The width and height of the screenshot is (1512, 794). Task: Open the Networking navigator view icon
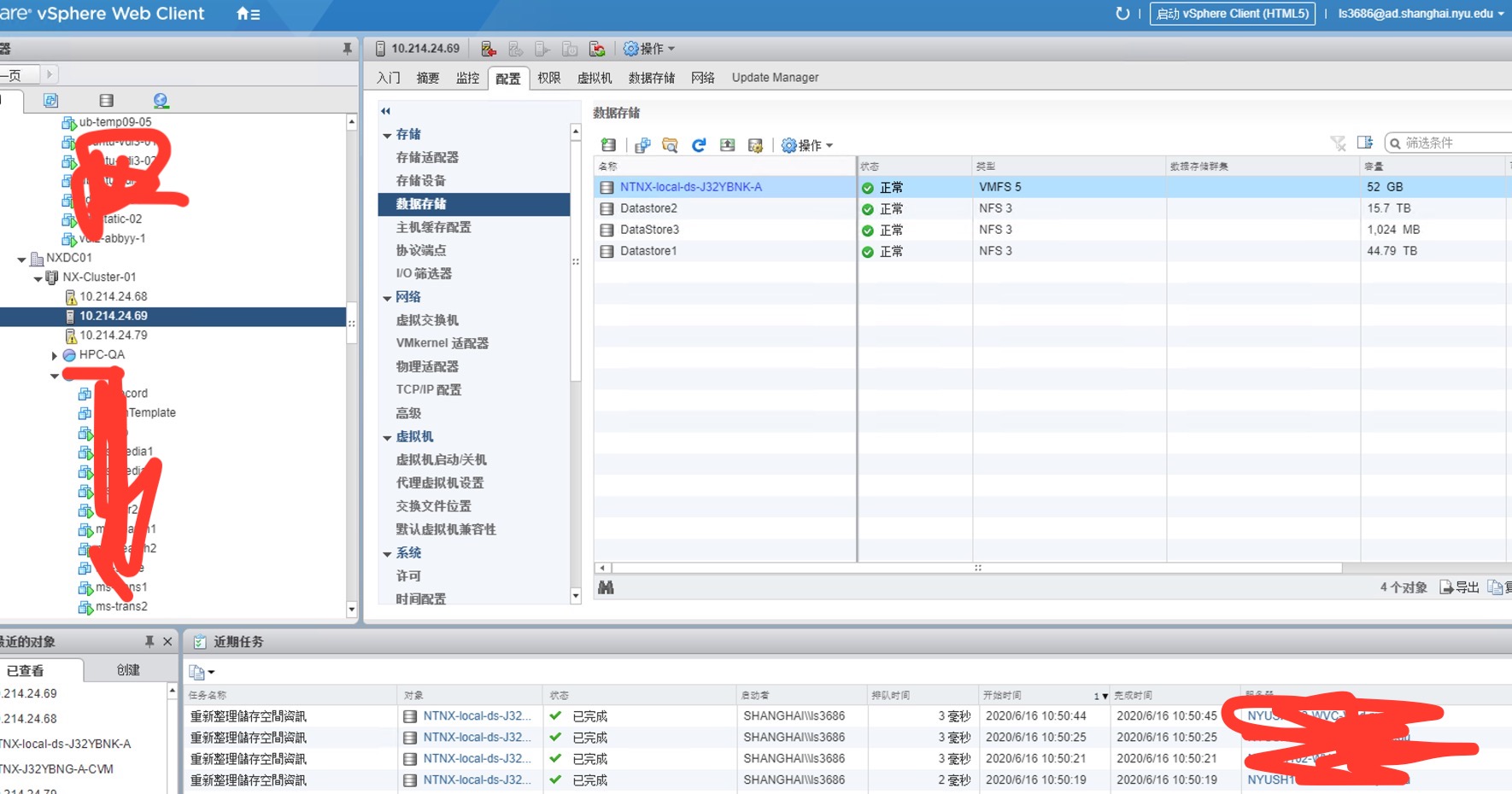[x=161, y=101]
